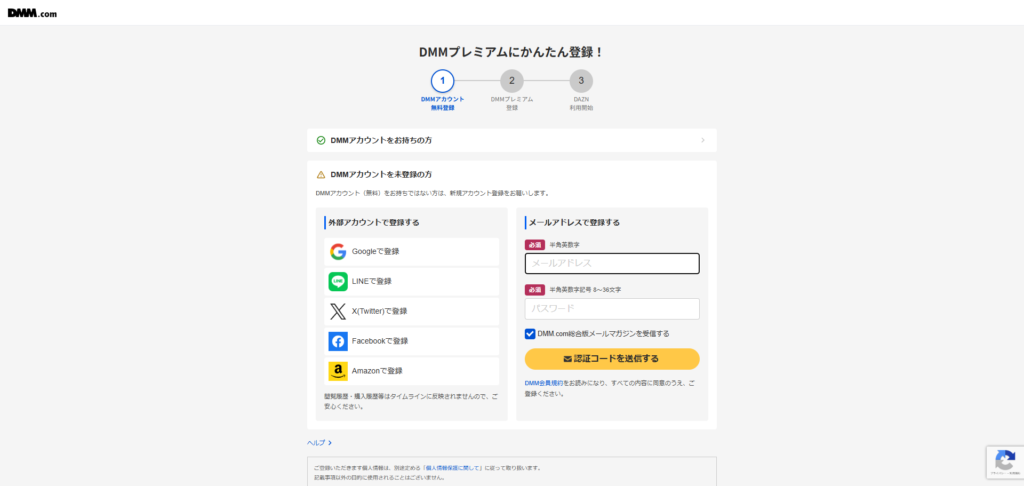Click the warning triangle icon beside DMMアカウントを未登録の方

(x=321, y=174)
